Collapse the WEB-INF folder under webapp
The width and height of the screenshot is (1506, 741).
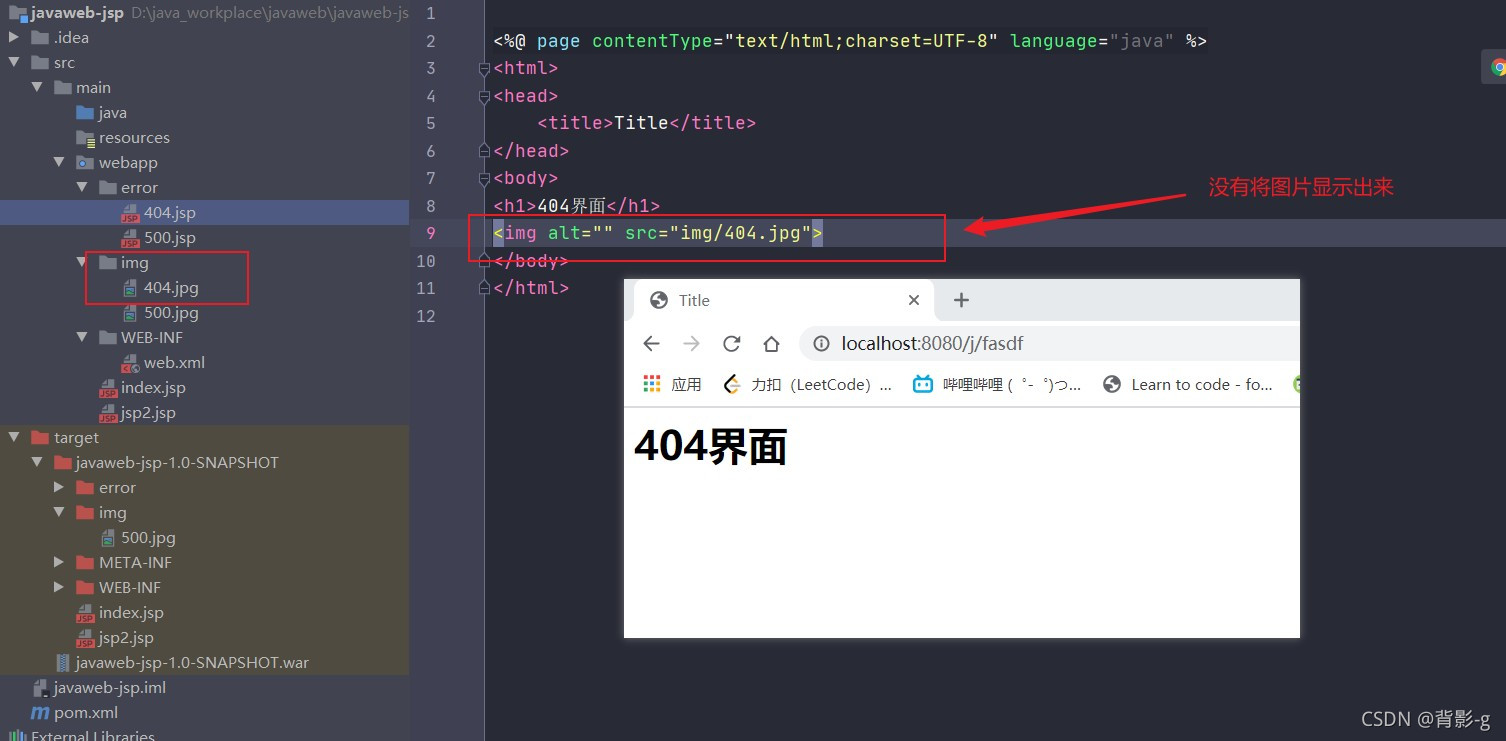pyautogui.click(x=82, y=338)
